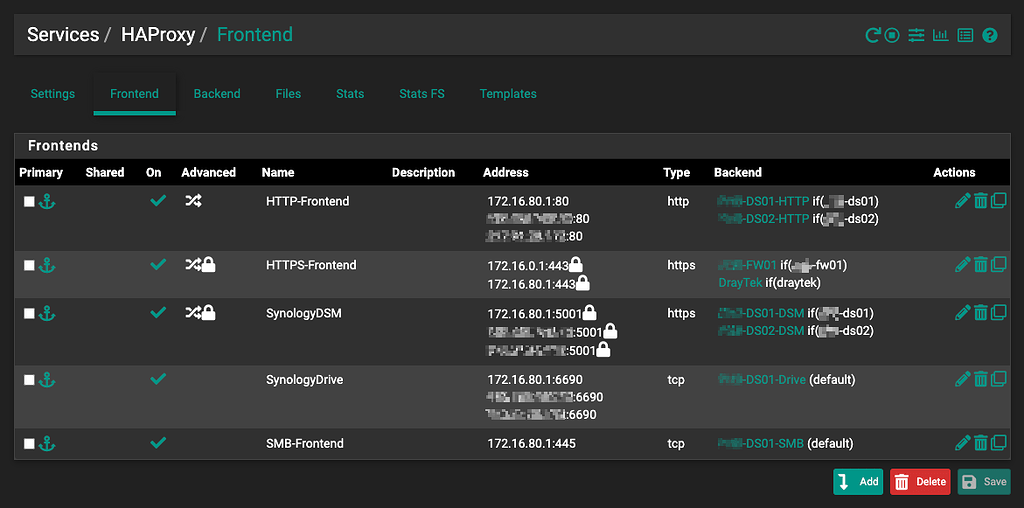
Task: Open related settings sliders icon
Action: [x=916, y=35]
